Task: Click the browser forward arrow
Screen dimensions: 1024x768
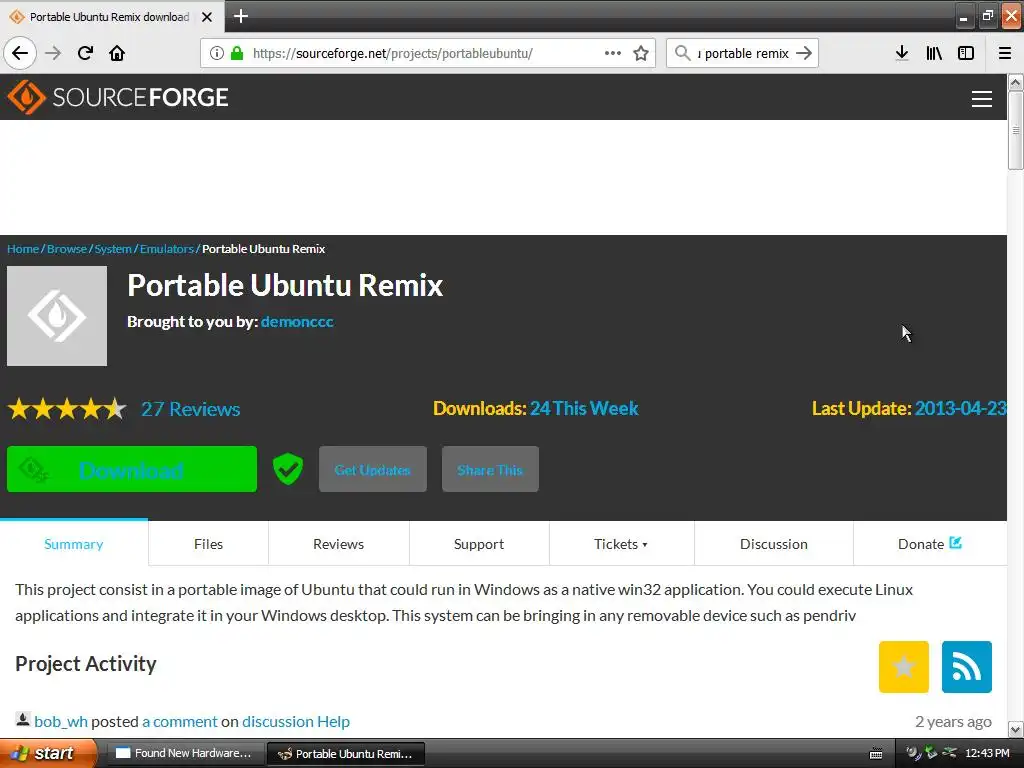Action: (53, 53)
